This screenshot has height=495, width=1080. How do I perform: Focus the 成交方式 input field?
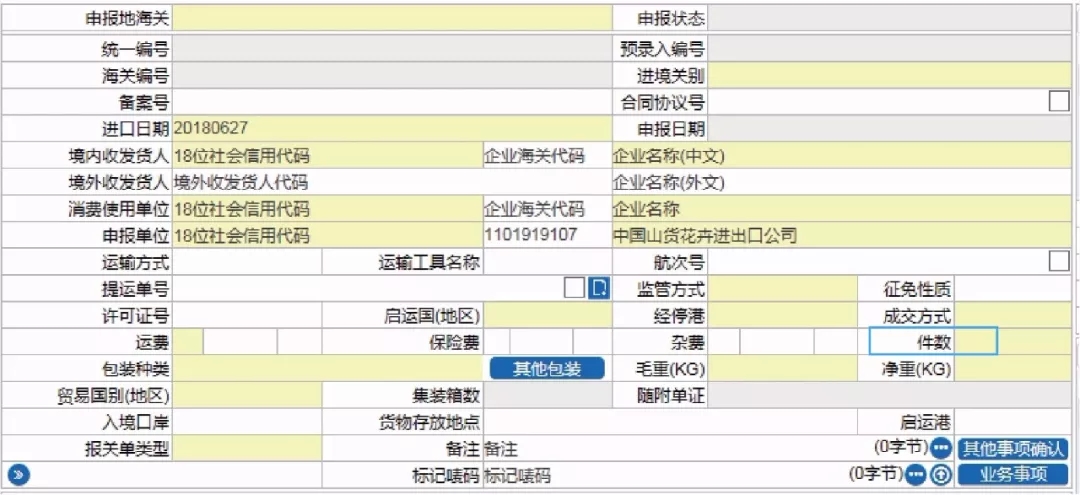tap(1013, 315)
